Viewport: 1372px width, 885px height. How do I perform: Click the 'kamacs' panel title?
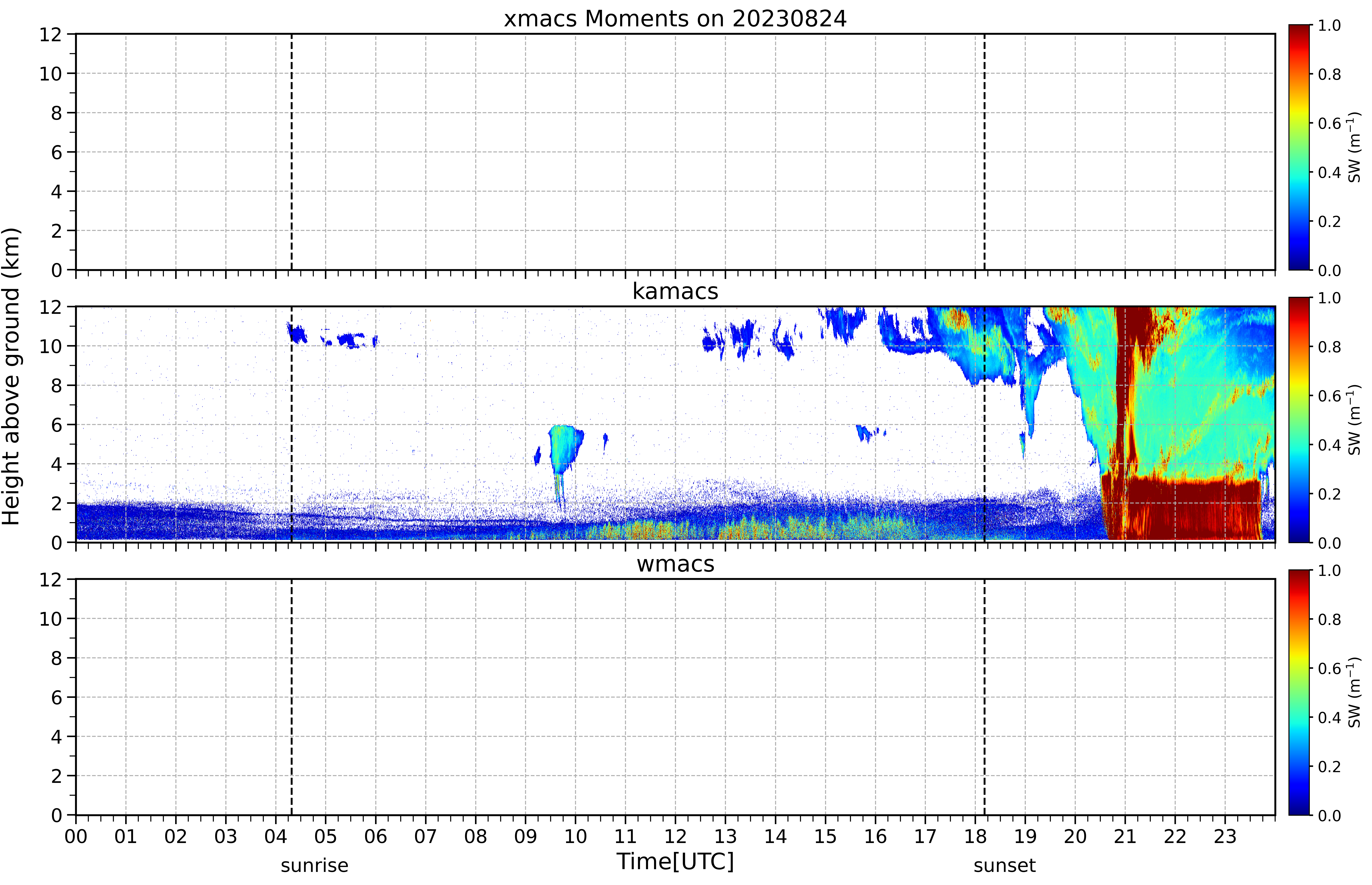[x=675, y=291]
